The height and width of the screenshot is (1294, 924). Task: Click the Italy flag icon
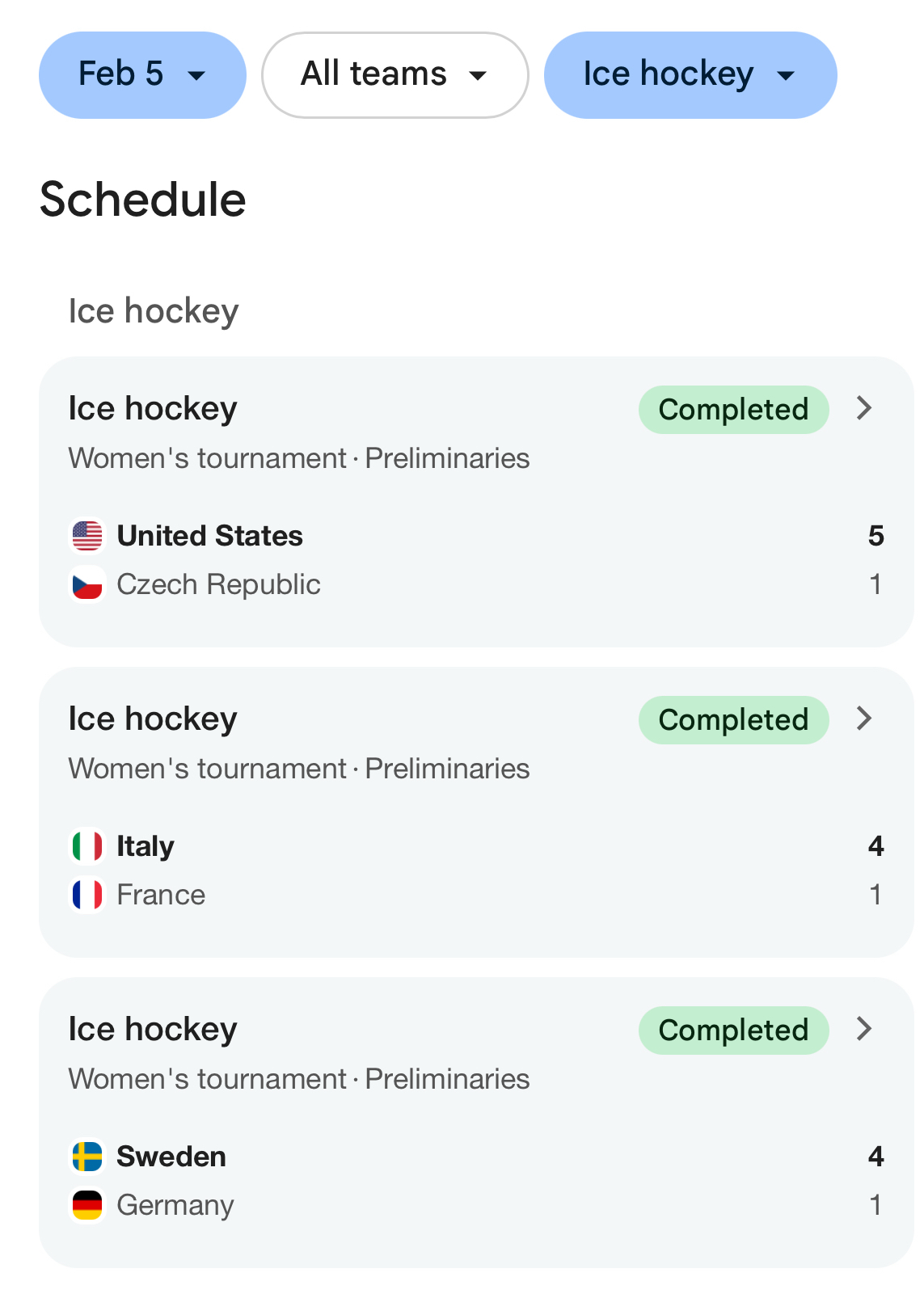coord(87,846)
